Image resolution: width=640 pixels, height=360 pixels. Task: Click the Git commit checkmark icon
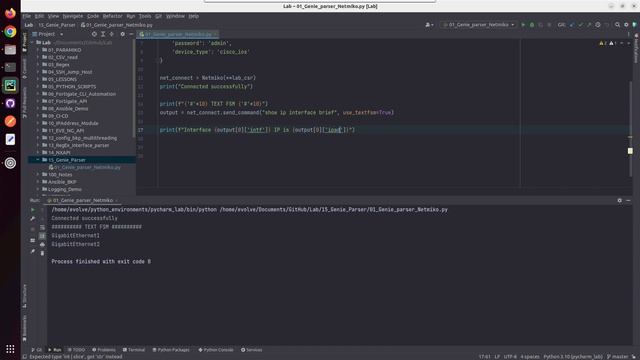pos(580,25)
